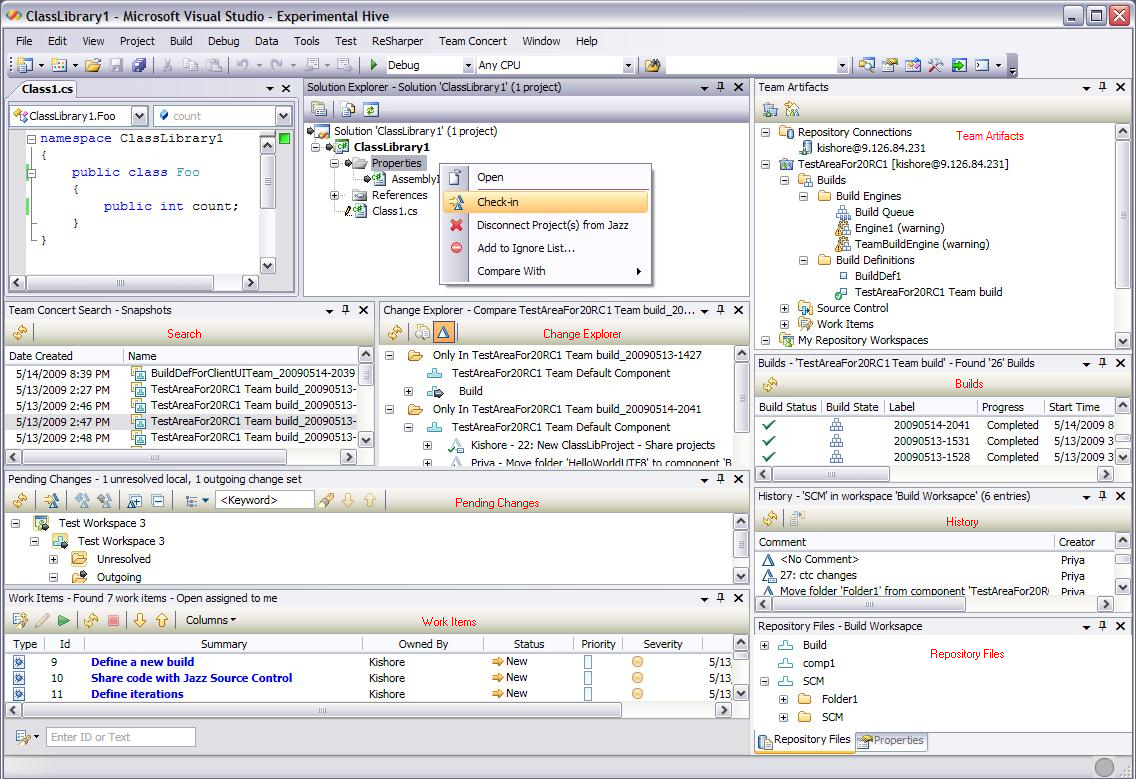
Task: Open the ClassLibrary1.Foo type dropdown
Action: click(x=140, y=116)
